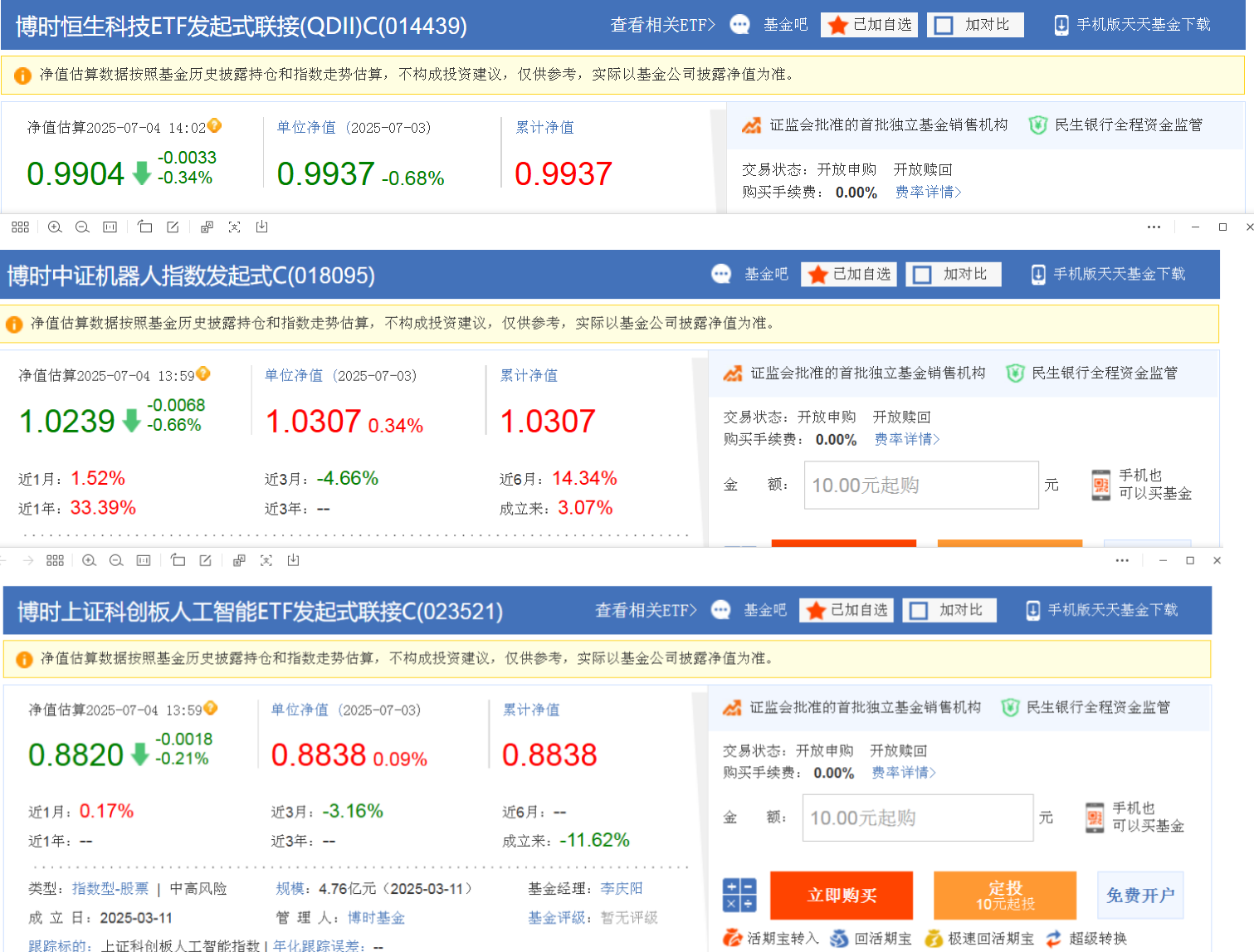Open thumbnail grid in toolbar above 博时中证机器人 page

(21, 227)
